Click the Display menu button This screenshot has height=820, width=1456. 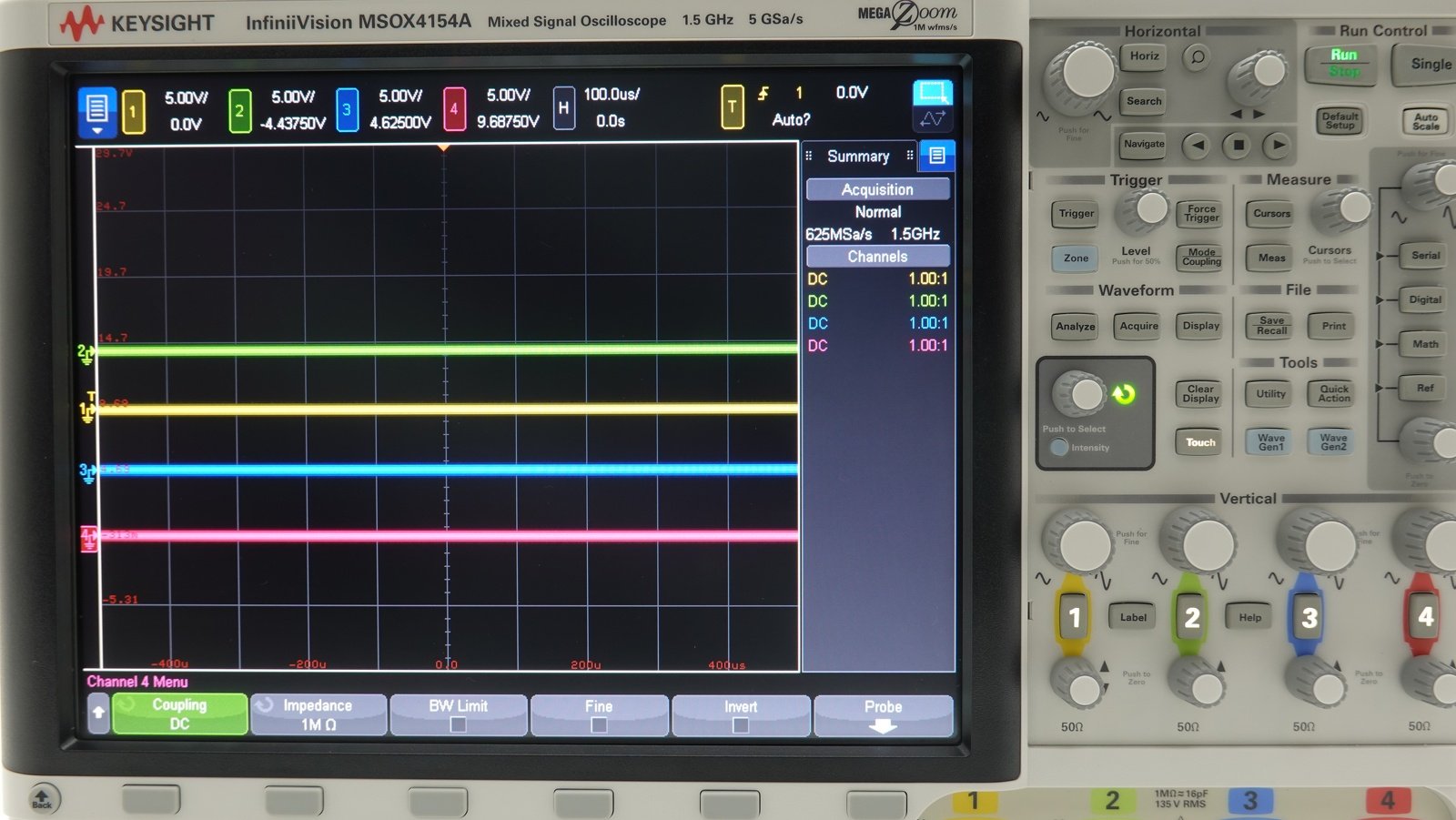click(1200, 326)
